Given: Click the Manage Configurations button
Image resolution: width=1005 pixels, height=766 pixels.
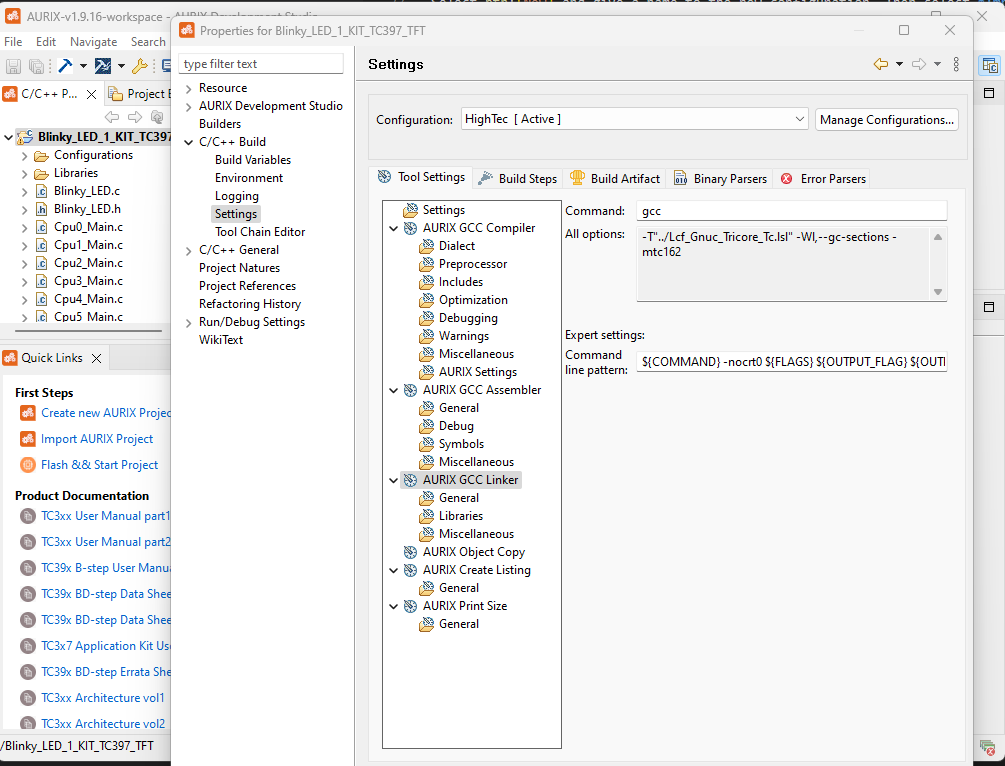Looking at the screenshot, I should [x=887, y=119].
